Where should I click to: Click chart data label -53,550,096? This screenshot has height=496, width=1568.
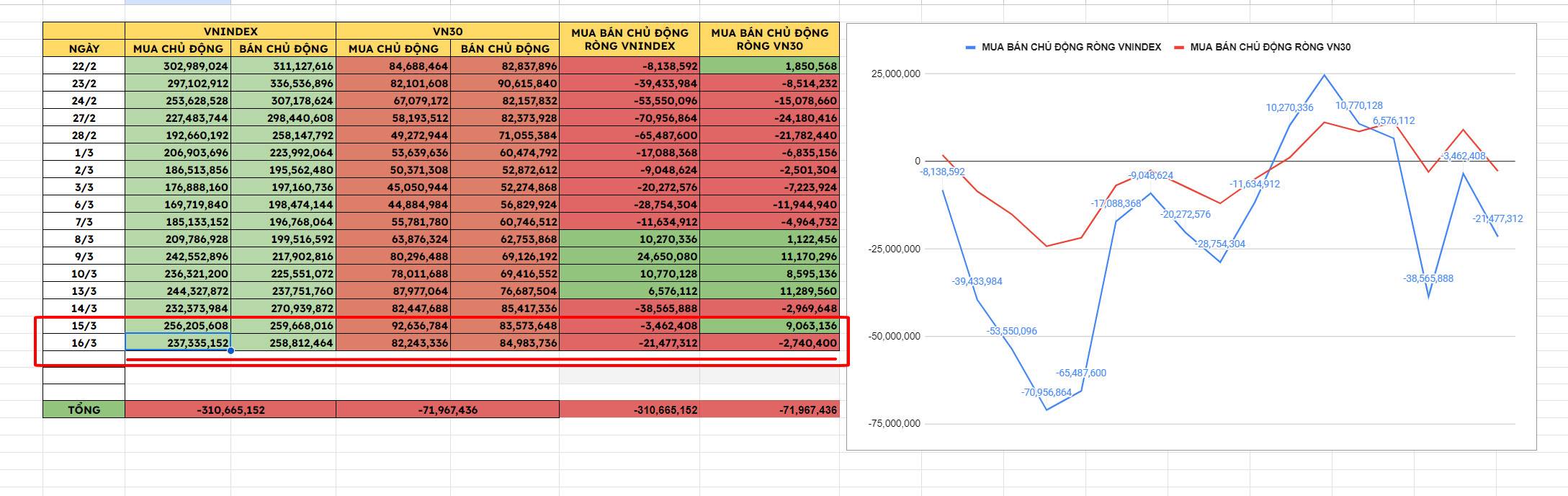1012,331
